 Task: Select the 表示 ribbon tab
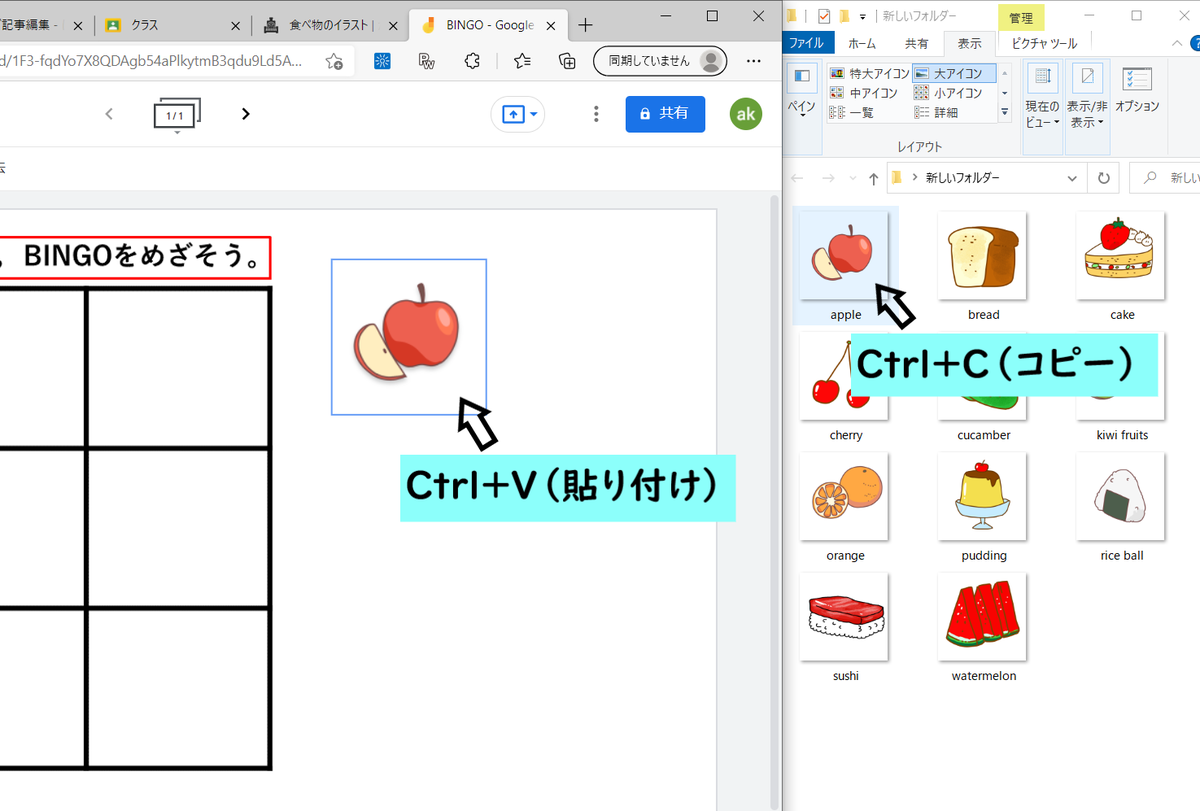click(969, 43)
